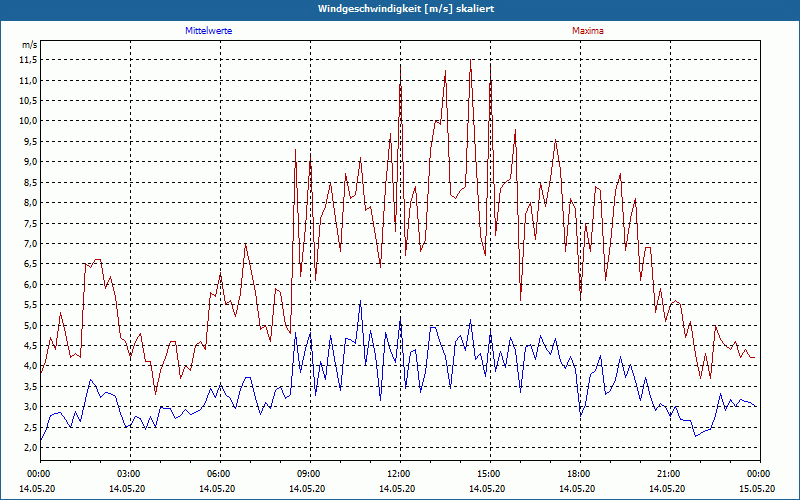The image size is (800, 500).
Task: Click the y-axis value 2,5
Action: (x=31, y=427)
